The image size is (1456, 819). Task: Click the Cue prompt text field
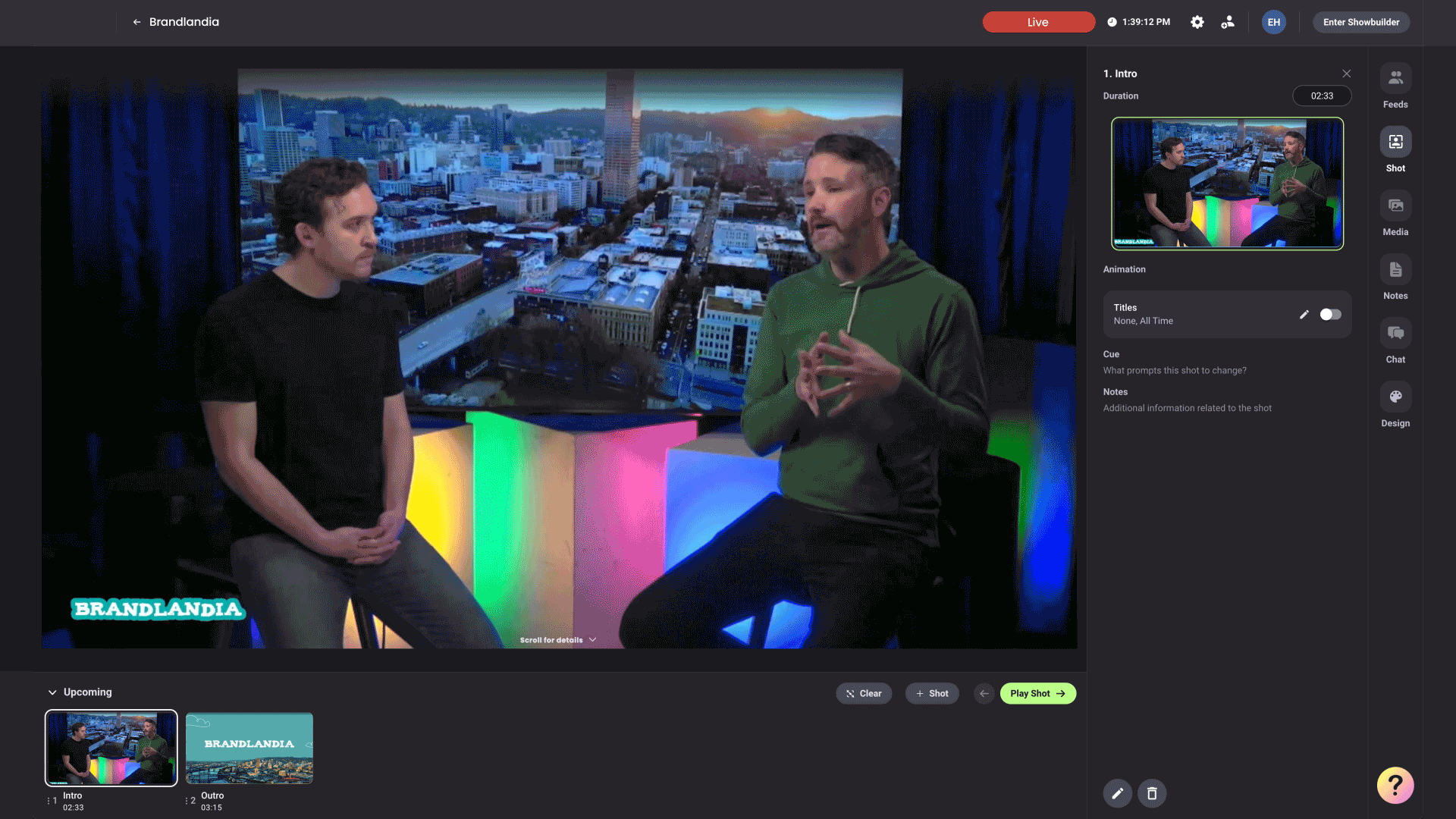click(1175, 370)
